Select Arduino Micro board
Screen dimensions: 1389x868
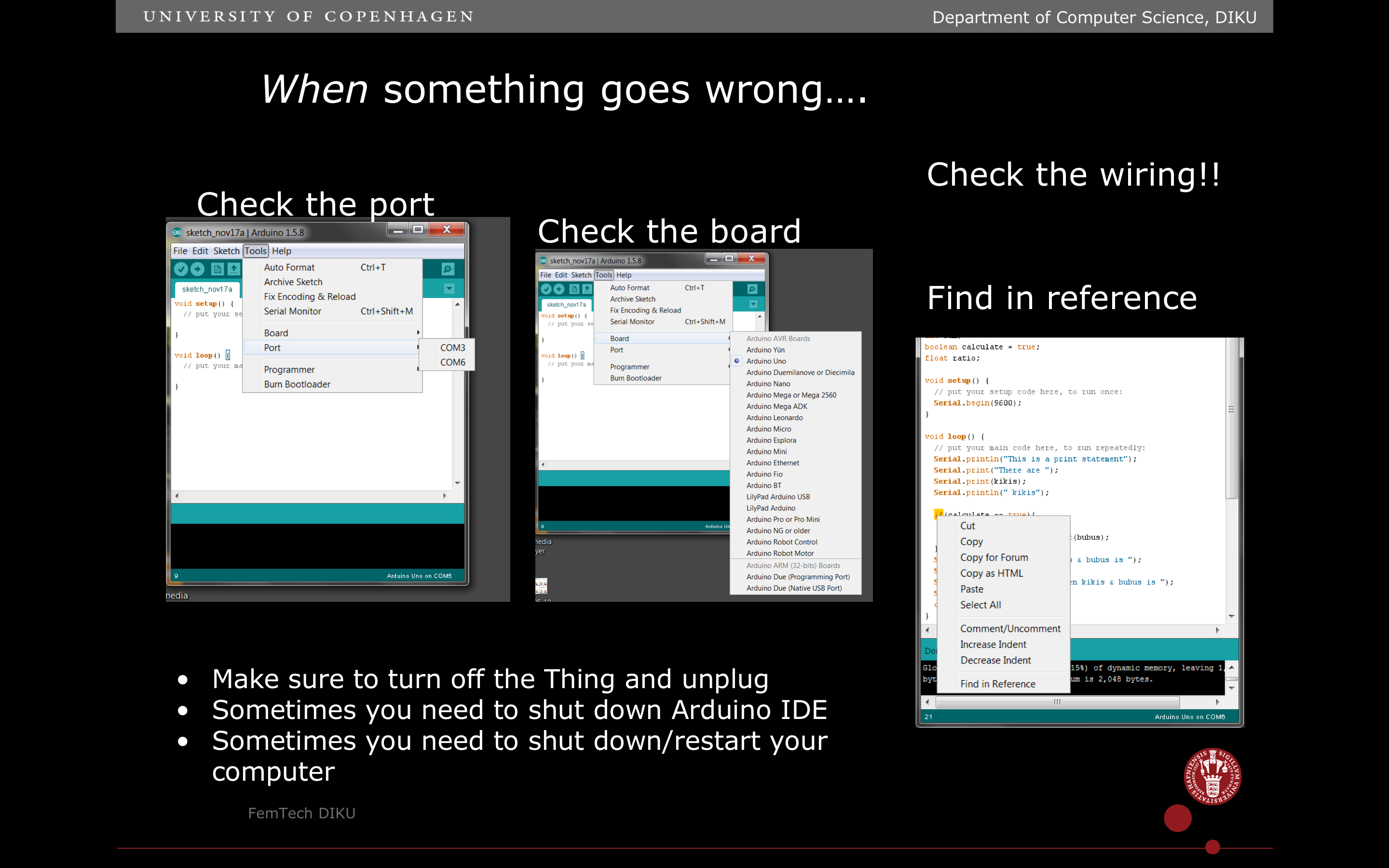[795, 429]
